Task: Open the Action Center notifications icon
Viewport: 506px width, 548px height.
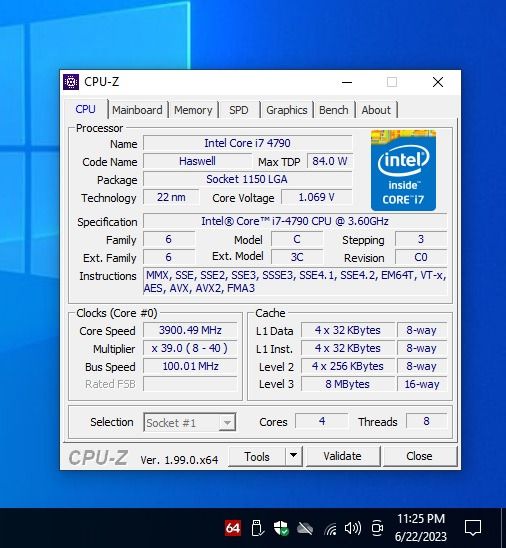Action: click(x=472, y=528)
